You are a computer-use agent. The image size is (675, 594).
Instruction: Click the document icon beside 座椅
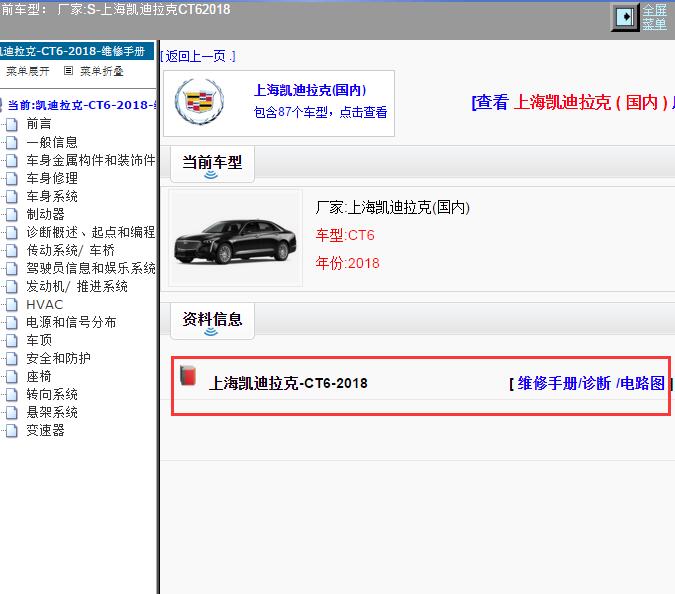coord(12,377)
